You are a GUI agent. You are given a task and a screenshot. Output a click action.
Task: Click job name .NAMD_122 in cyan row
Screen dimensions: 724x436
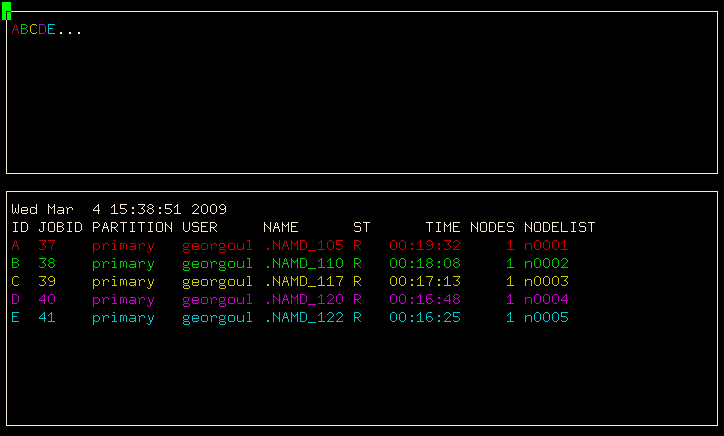304,318
